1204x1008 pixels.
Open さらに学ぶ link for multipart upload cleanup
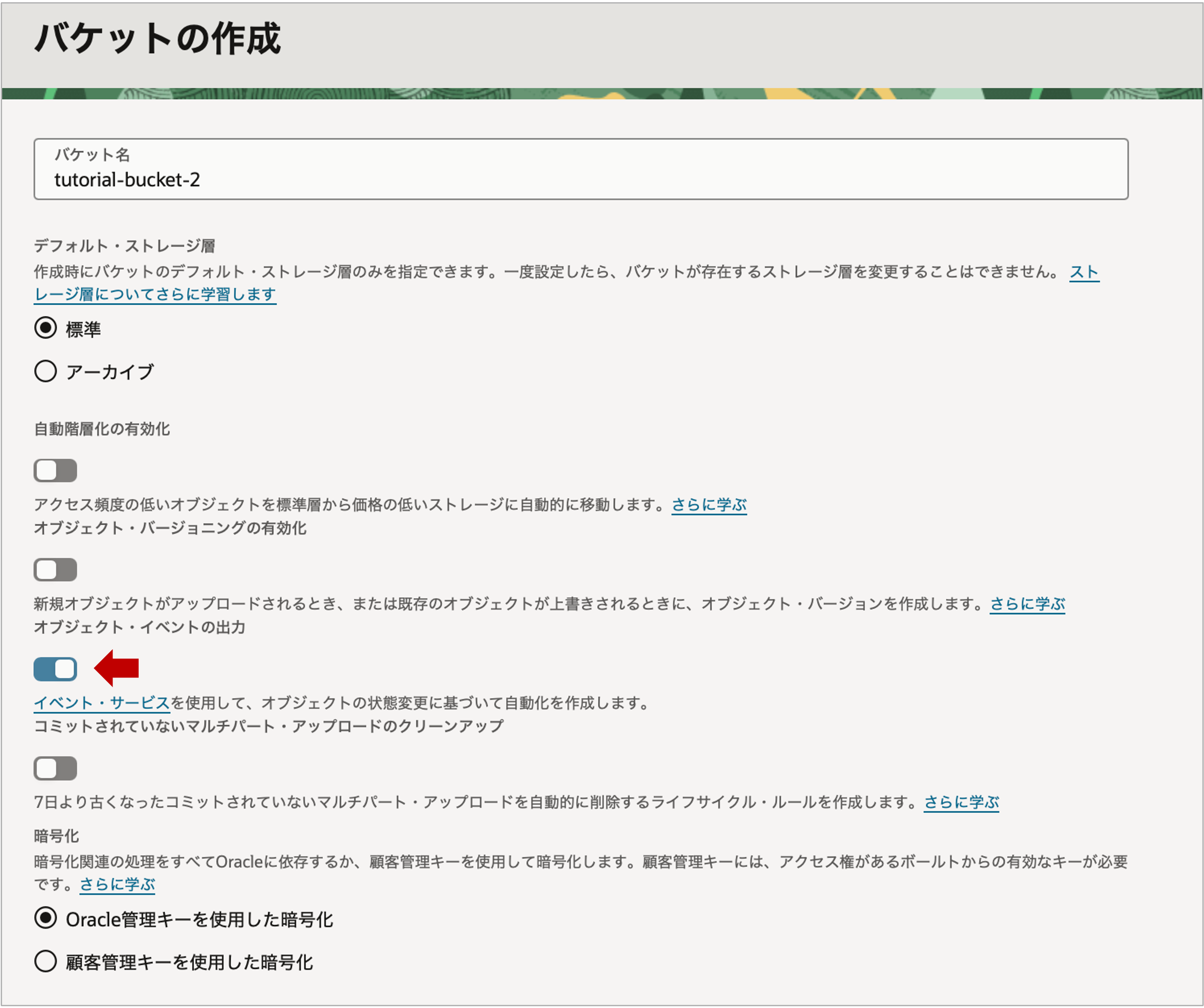[961, 802]
